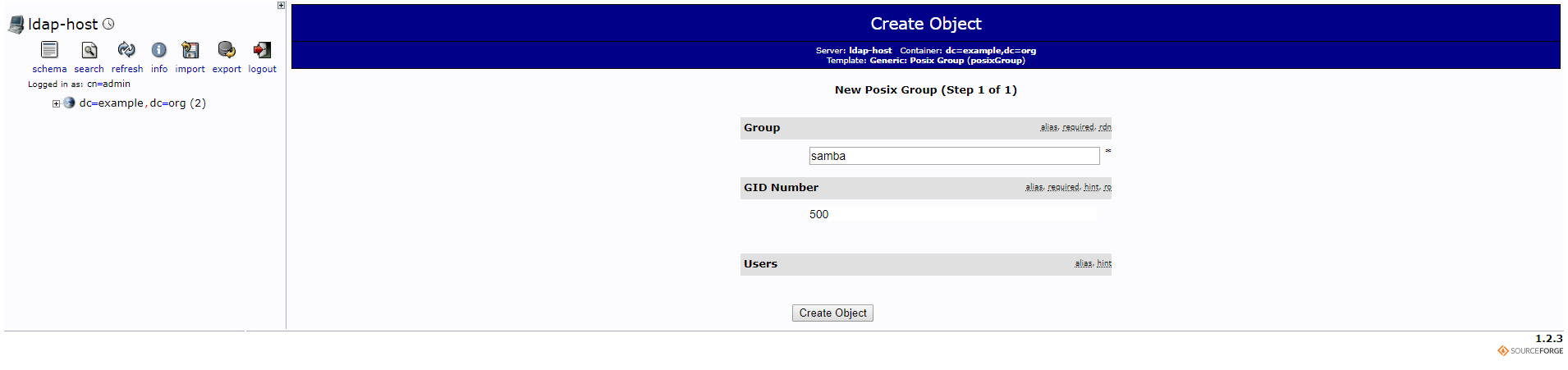Click 'hint' in GID Number row
Image resolution: width=1568 pixels, height=370 pixels.
click(1091, 187)
